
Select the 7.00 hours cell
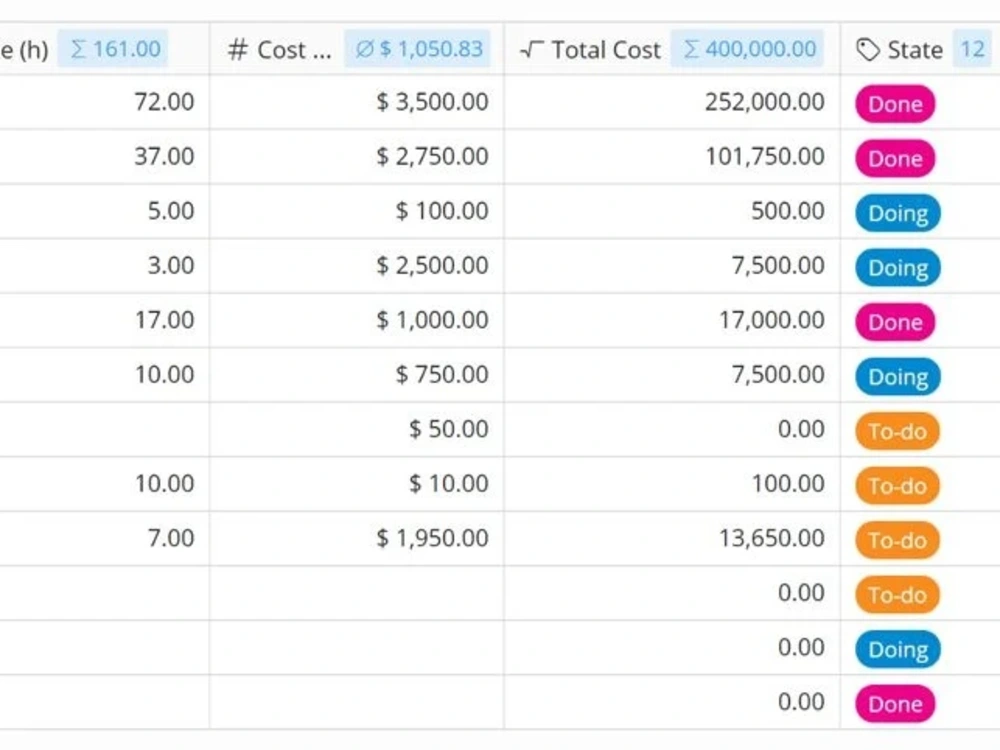(105, 538)
